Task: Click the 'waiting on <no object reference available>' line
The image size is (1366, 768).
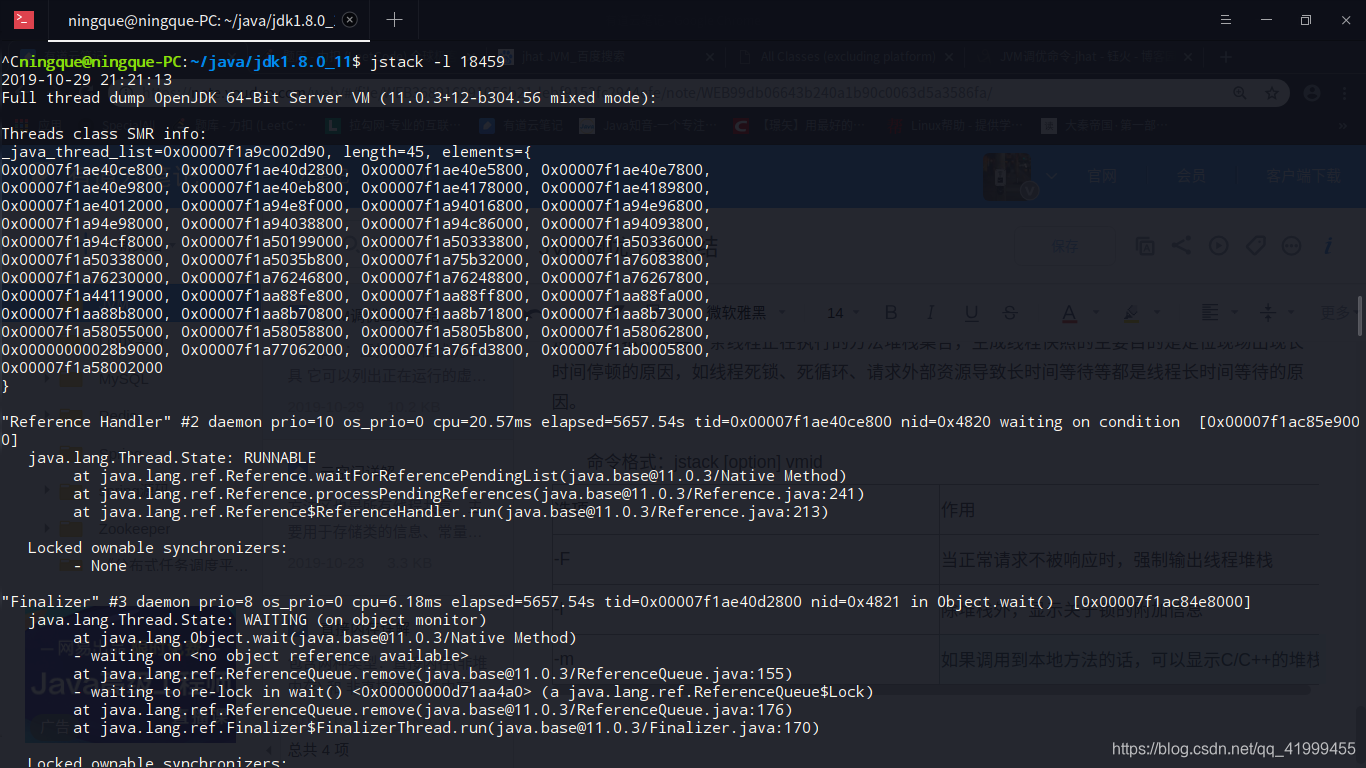Action: tap(271, 656)
